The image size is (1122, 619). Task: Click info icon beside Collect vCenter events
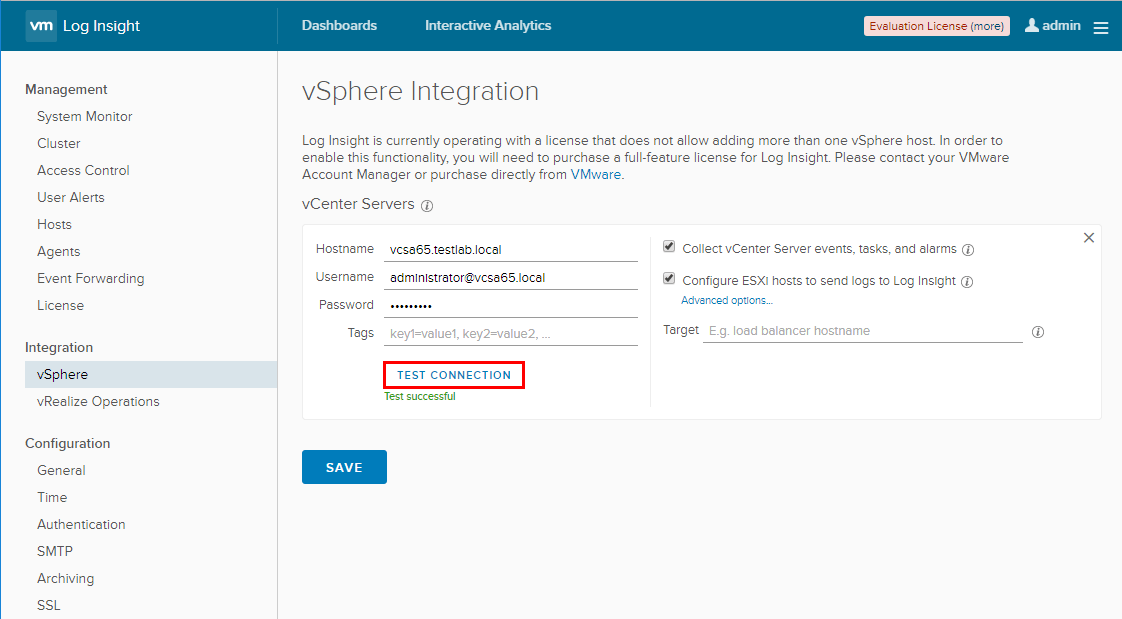click(968, 250)
